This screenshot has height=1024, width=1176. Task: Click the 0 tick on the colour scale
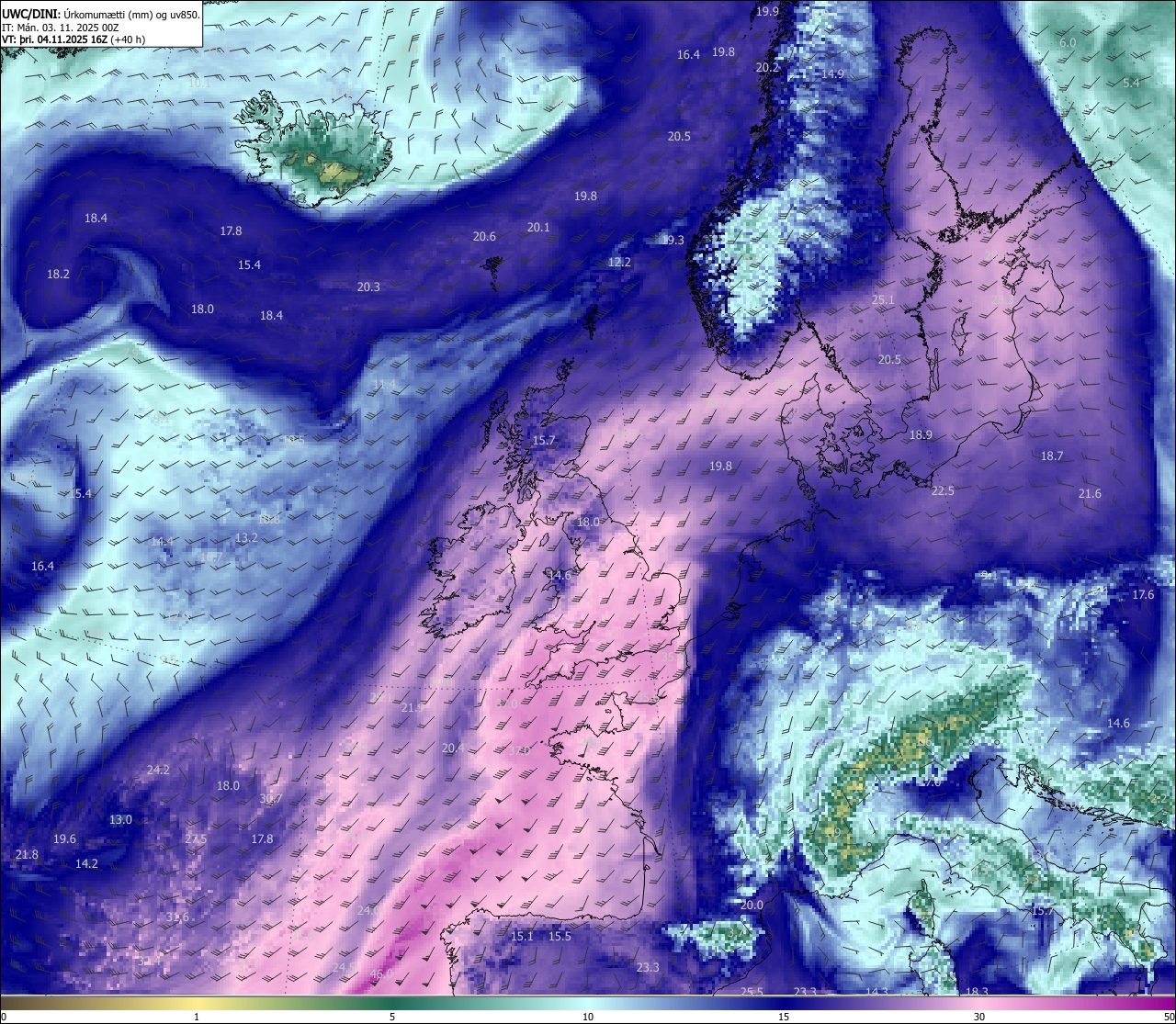(x=4, y=1017)
